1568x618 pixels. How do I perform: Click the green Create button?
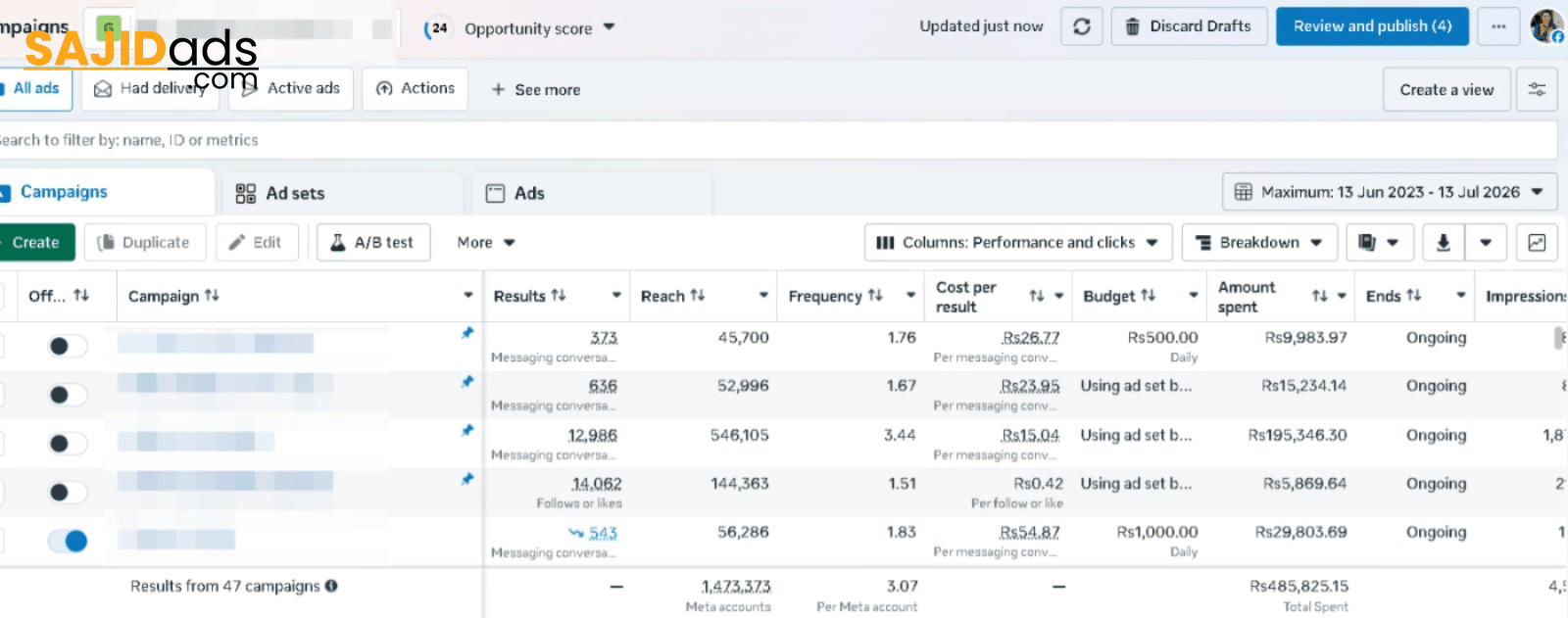(35, 243)
